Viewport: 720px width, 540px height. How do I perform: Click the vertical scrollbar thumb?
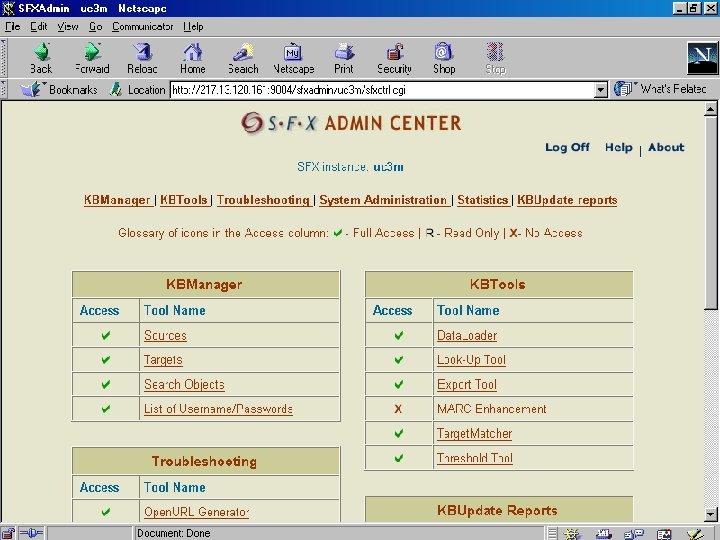(710, 214)
